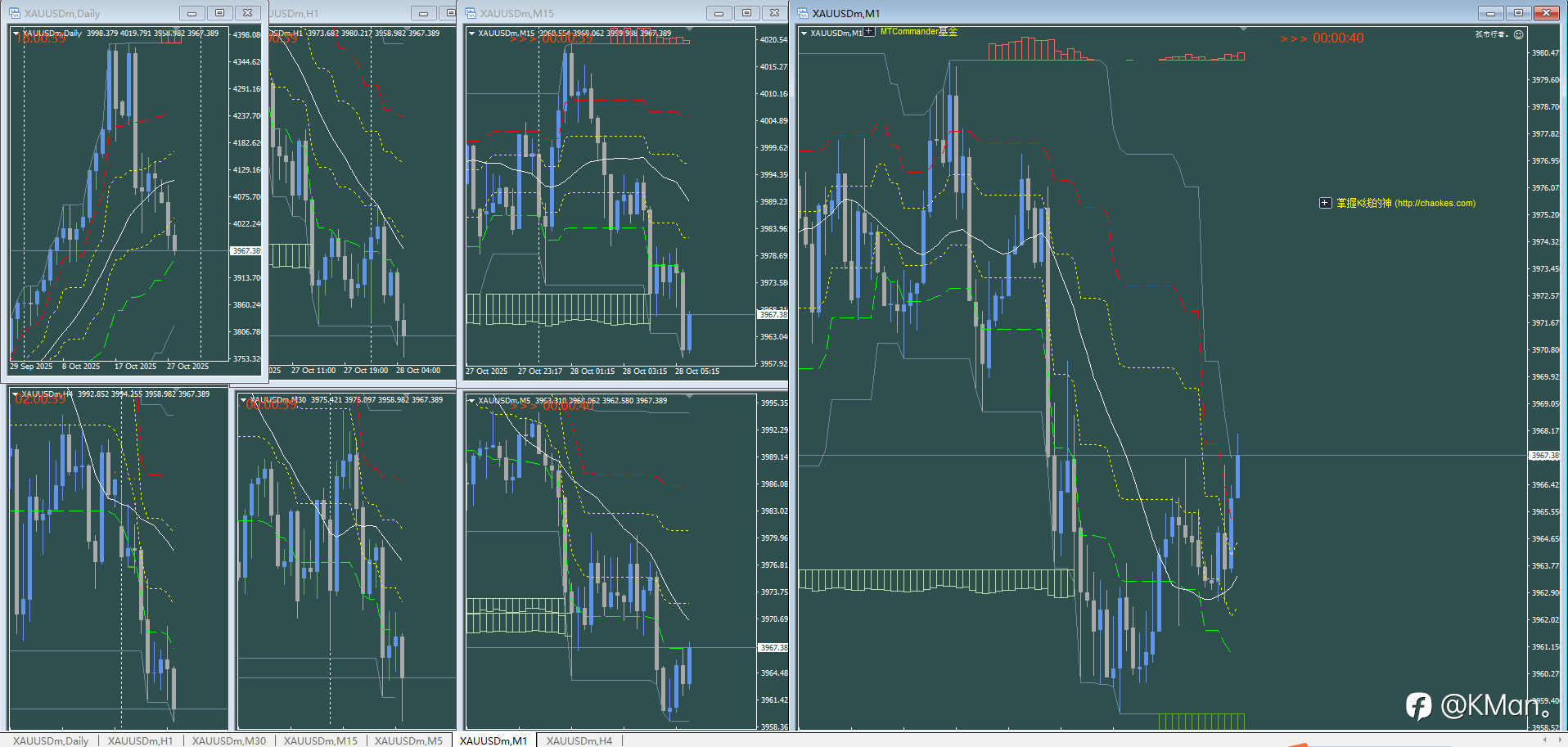Image resolution: width=1568 pixels, height=747 pixels.
Task: Open the http://chaokes.com link in M1 chart
Action: click(x=1435, y=204)
